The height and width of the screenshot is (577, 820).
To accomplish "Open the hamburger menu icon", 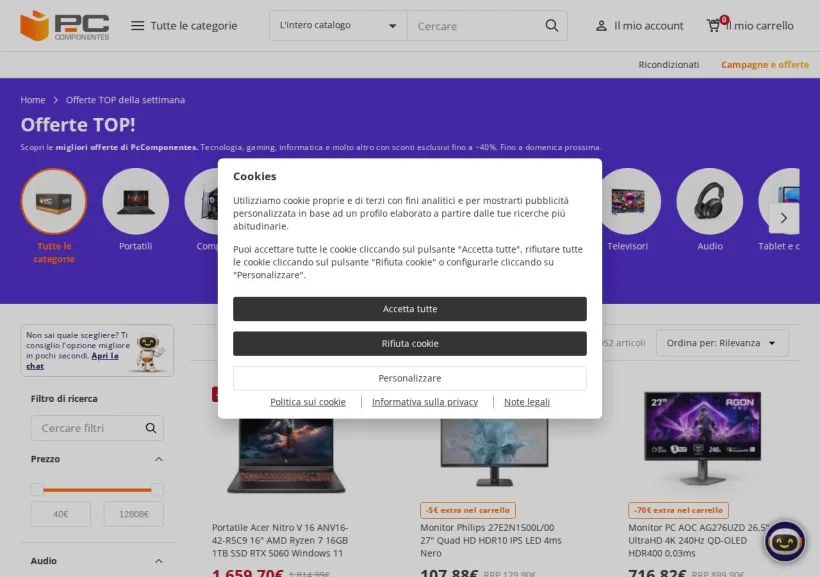I will coord(138,26).
